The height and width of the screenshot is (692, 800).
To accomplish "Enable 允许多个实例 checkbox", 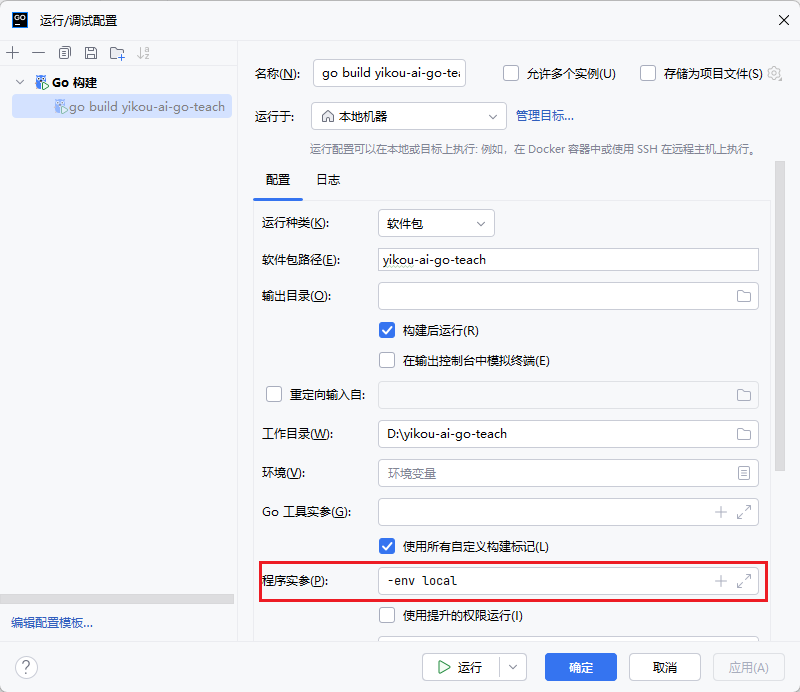I will coord(511,73).
